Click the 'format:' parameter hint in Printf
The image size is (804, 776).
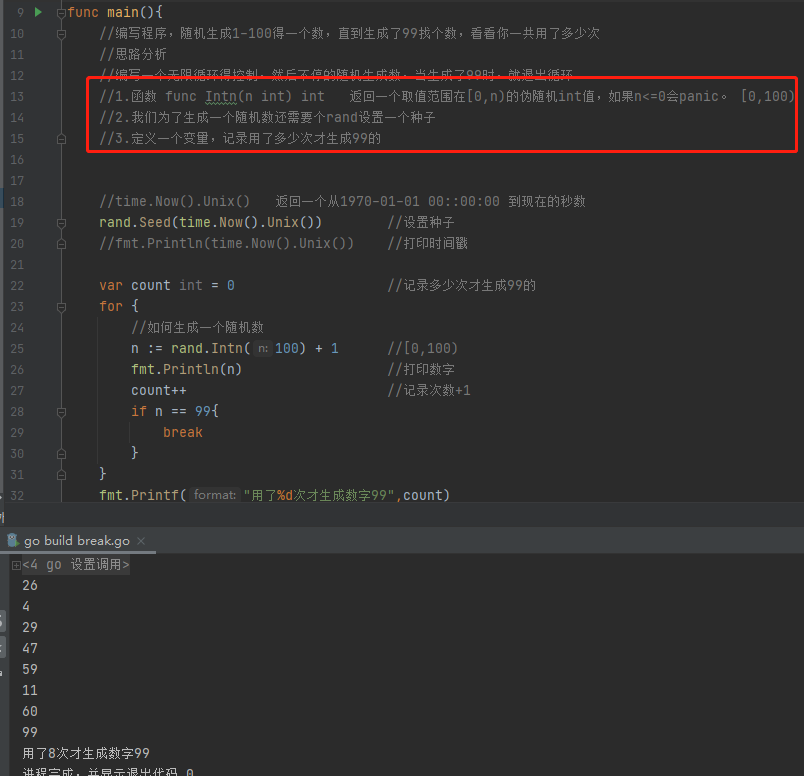click(214, 495)
